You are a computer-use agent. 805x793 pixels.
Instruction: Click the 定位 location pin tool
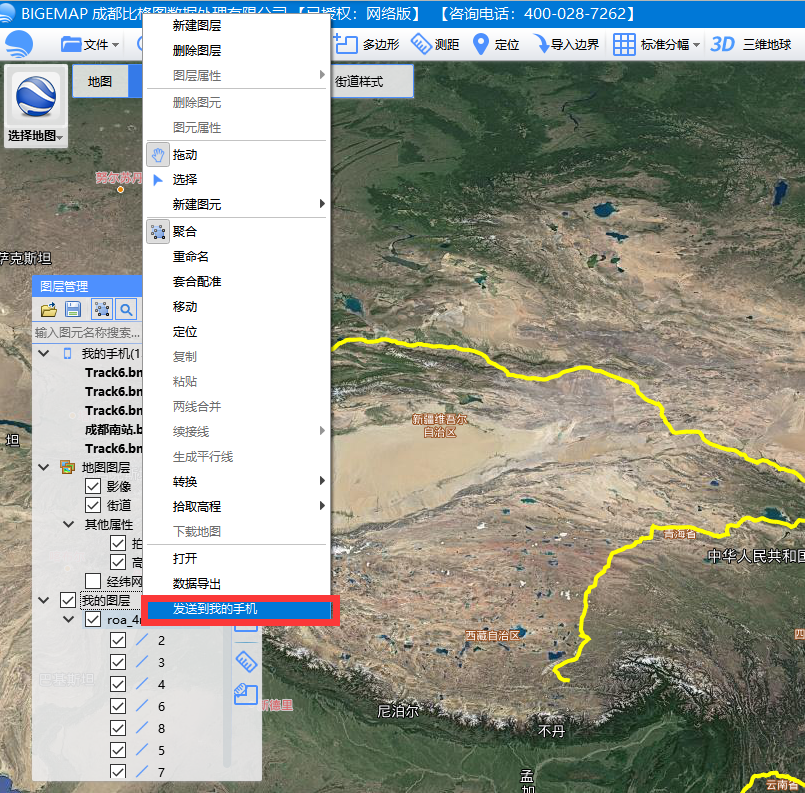496,45
